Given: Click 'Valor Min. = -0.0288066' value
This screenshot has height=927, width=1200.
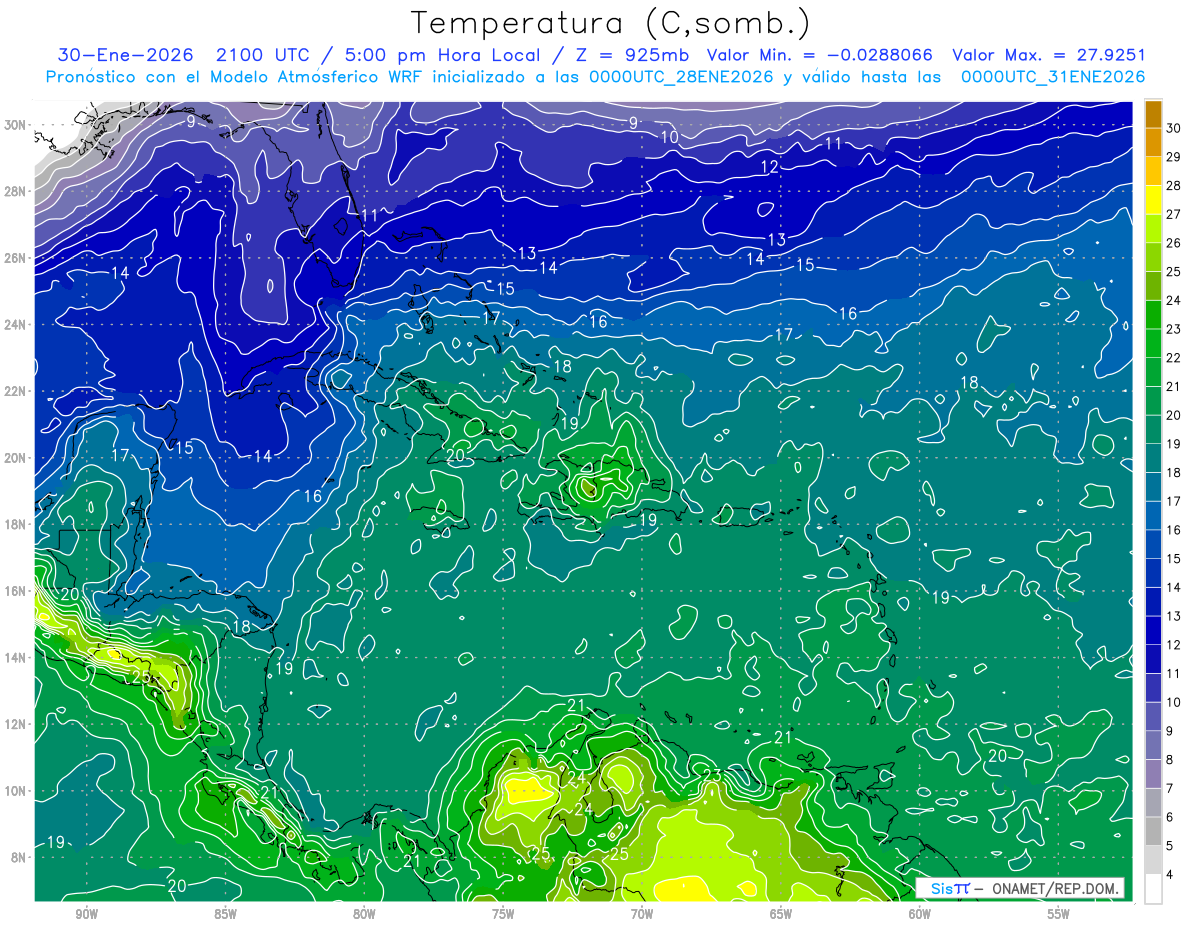Looking at the screenshot, I should coord(821,55).
